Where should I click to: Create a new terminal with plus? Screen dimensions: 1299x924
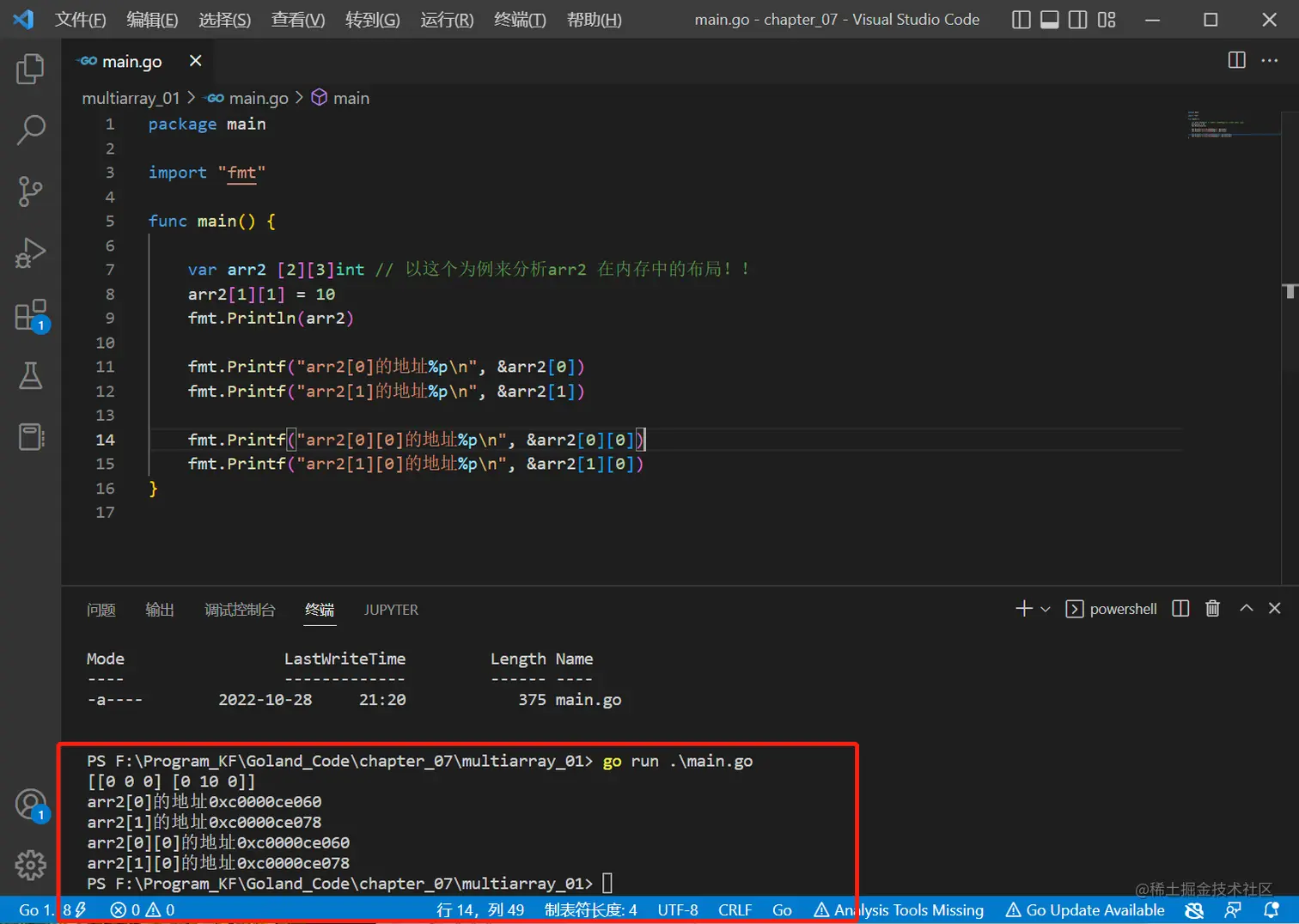1023,609
